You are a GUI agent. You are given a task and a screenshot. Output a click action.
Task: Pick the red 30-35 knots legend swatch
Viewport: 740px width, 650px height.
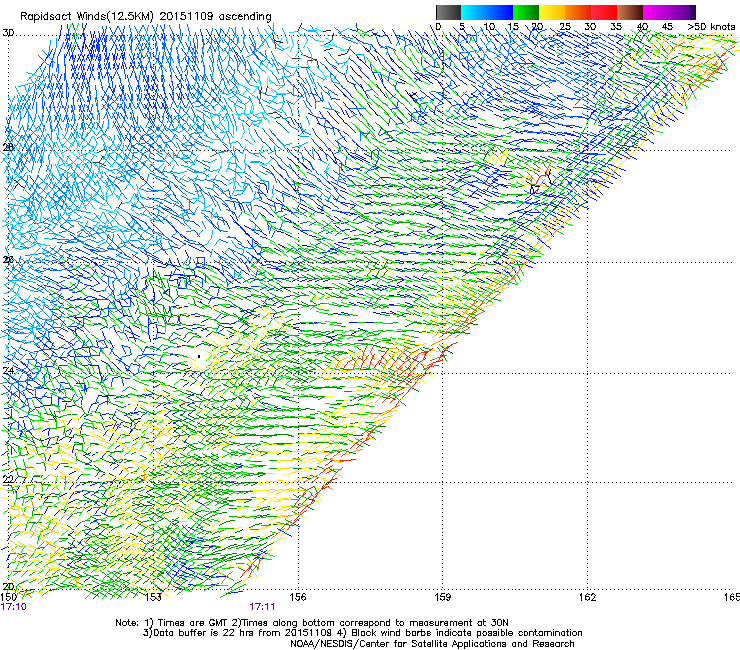[x=604, y=12]
